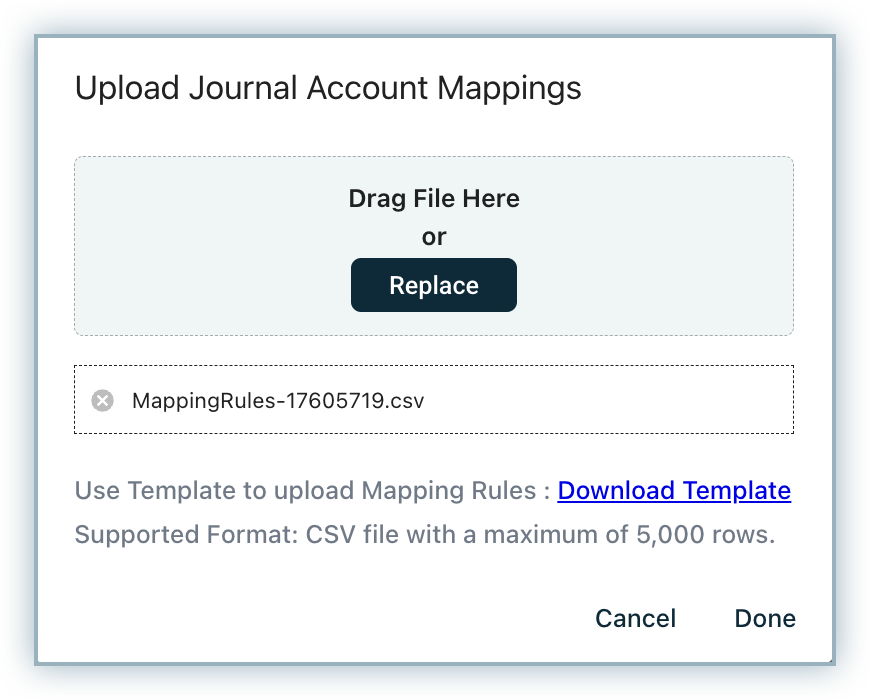Cancel the upload dialog
This screenshot has height=700, width=870.
635,619
